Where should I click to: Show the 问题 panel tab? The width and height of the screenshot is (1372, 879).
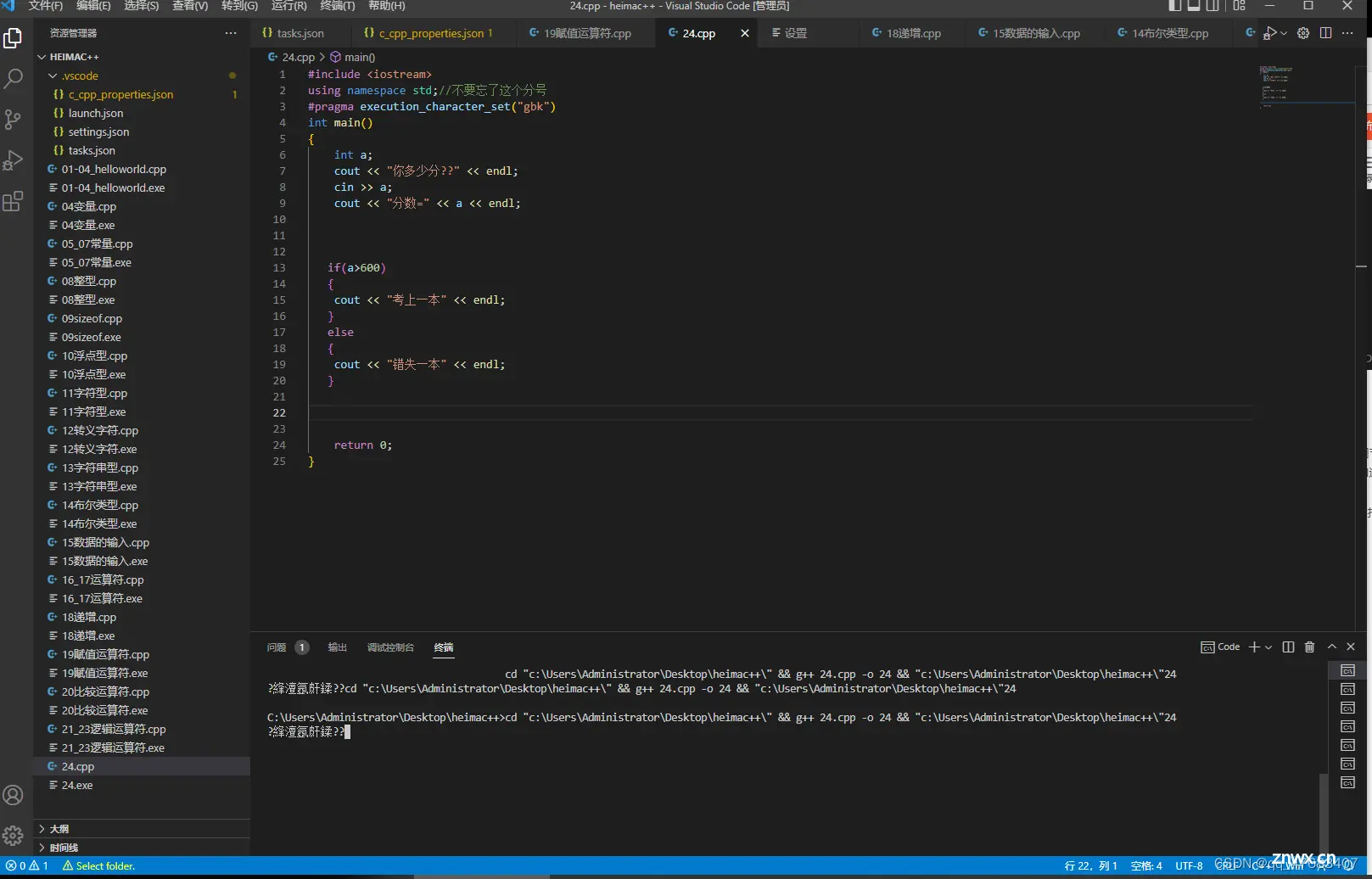point(288,647)
